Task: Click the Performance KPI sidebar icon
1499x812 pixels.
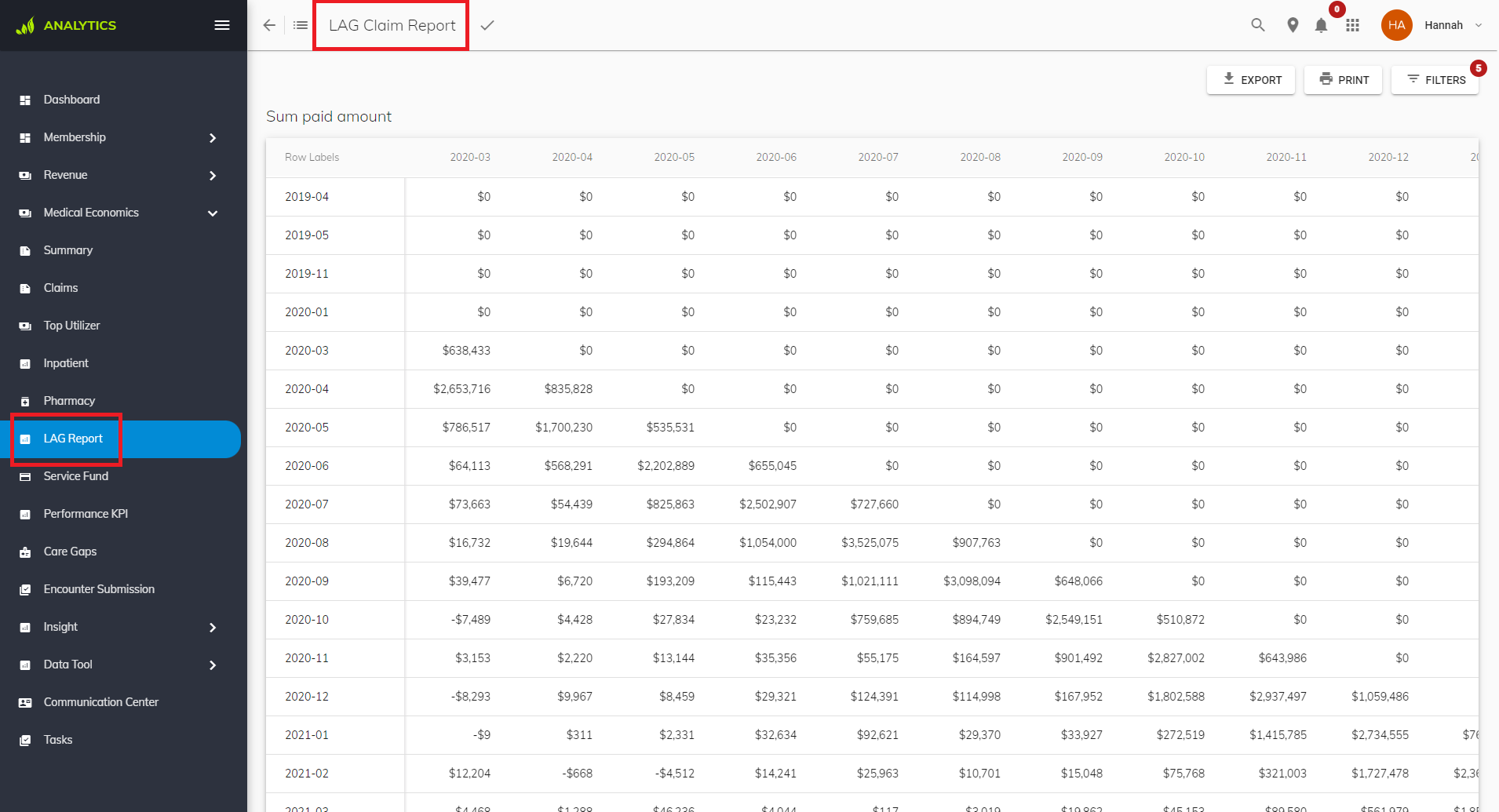Action: [25, 514]
